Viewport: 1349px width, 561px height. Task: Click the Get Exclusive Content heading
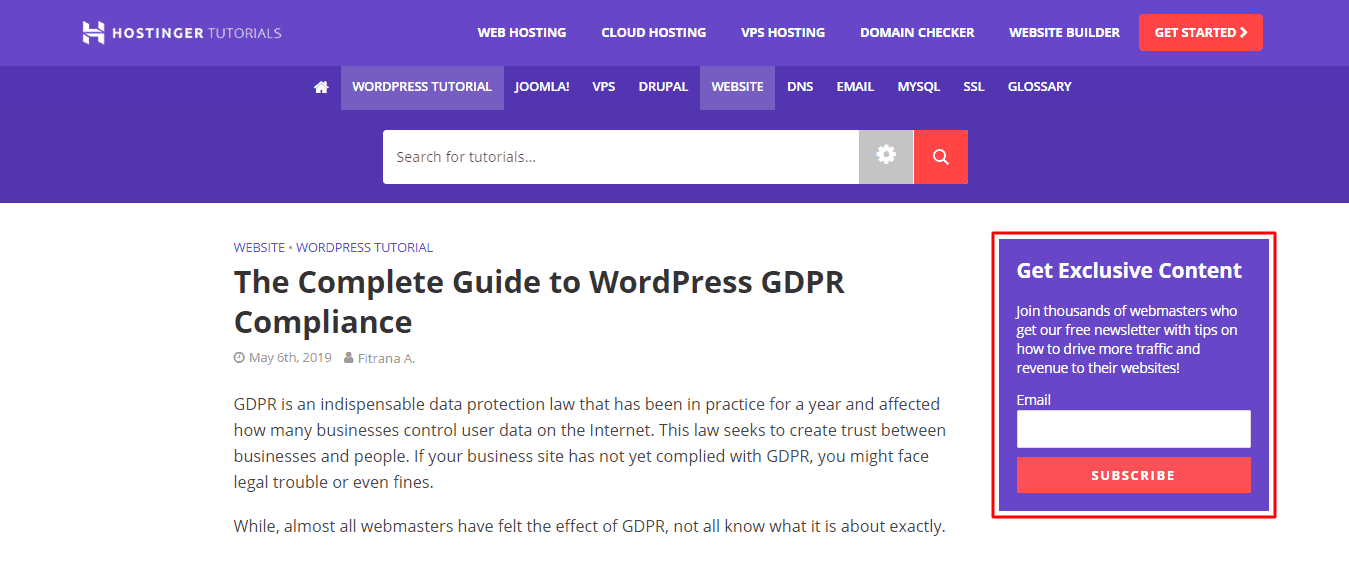1129,271
